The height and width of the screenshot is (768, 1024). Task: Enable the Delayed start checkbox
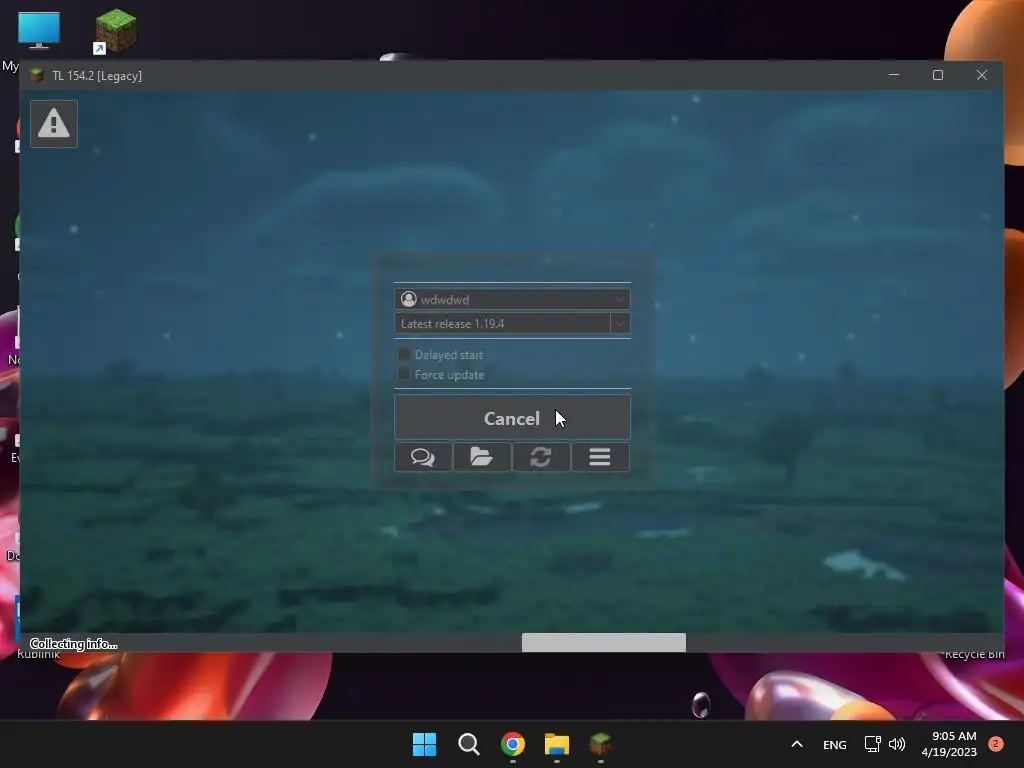click(x=404, y=355)
